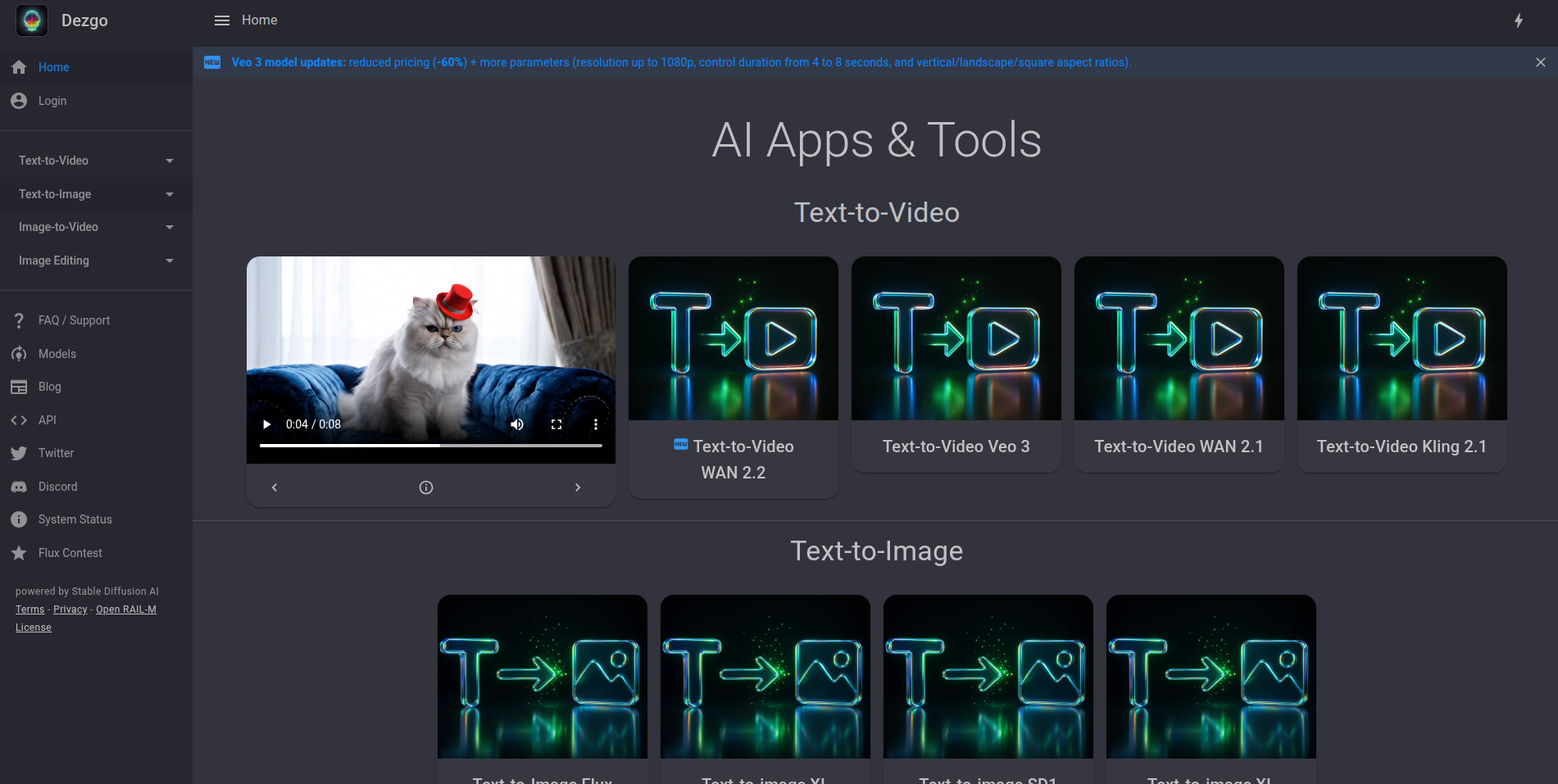Click the hamburger menu icon
1558x784 pixels.
(x=221, y=20)
